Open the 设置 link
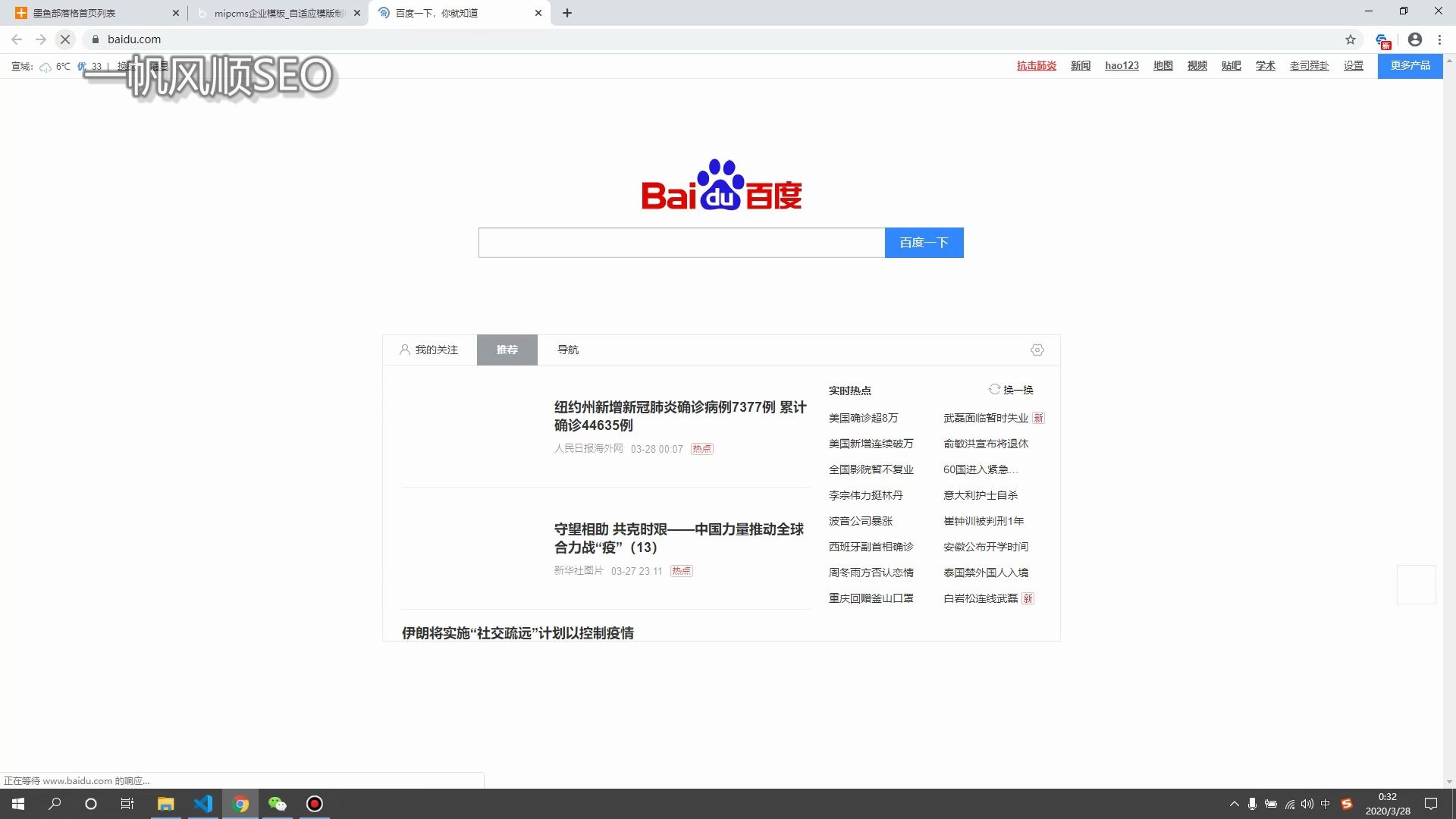This screenshot has height=819, width=1456. 1354,66
